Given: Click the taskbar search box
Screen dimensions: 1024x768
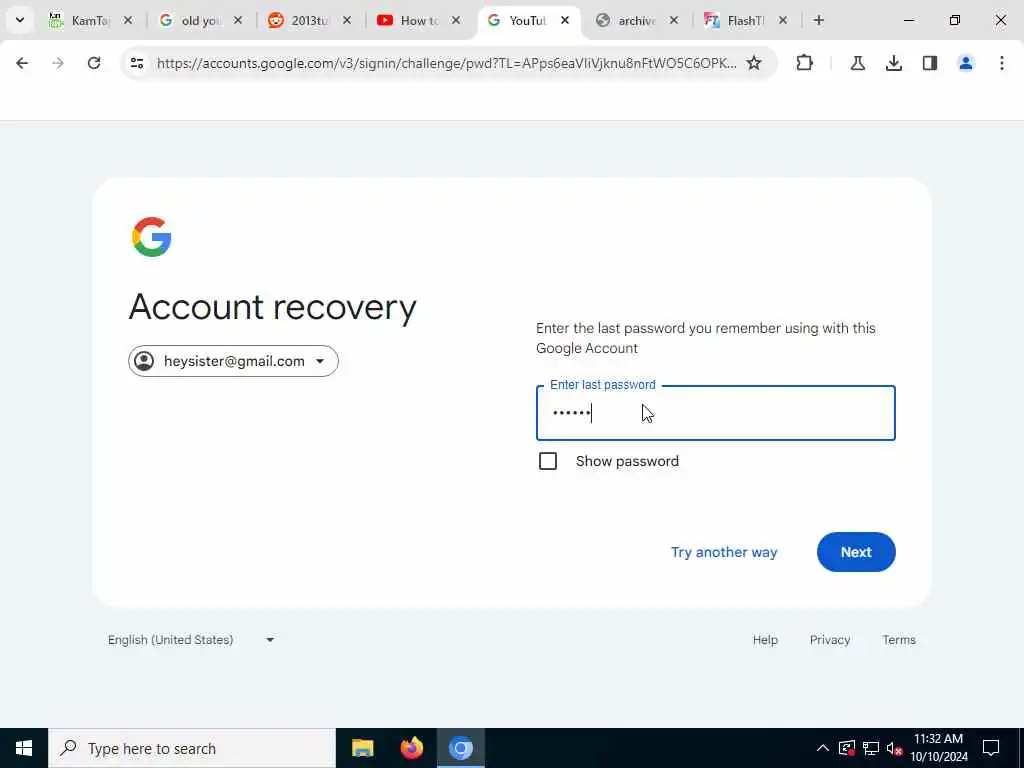Looking at the screenshot, I should pos(192,748).
